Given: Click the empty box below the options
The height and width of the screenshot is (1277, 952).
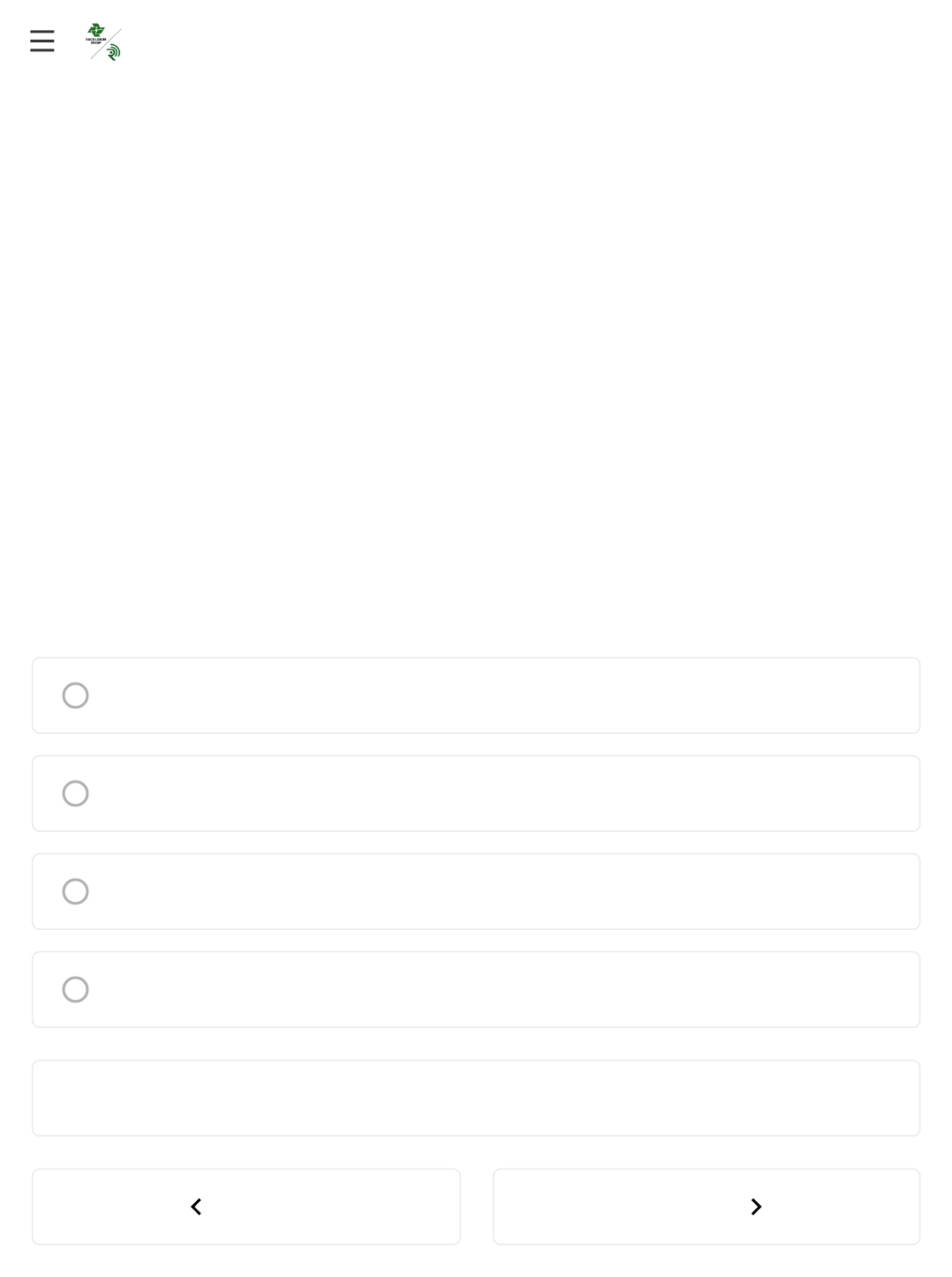Looking at the screenshot, I should (x=476, y=1098).
